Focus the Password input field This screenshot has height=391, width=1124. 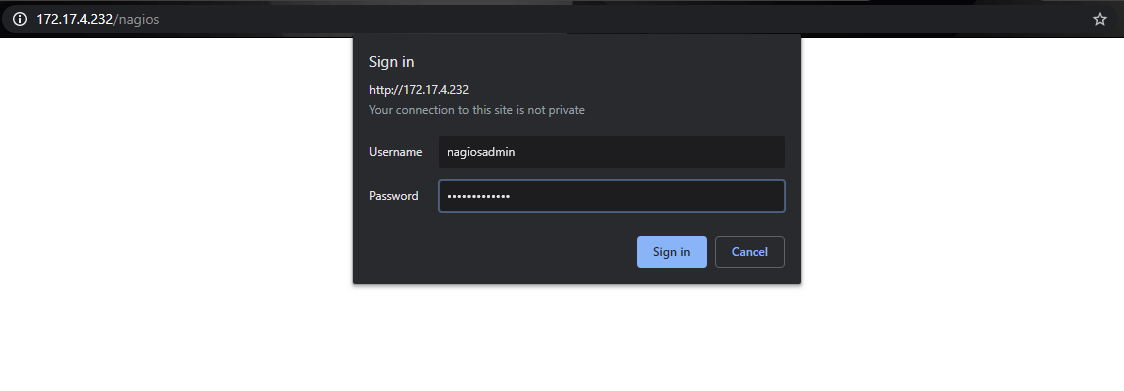611,196
